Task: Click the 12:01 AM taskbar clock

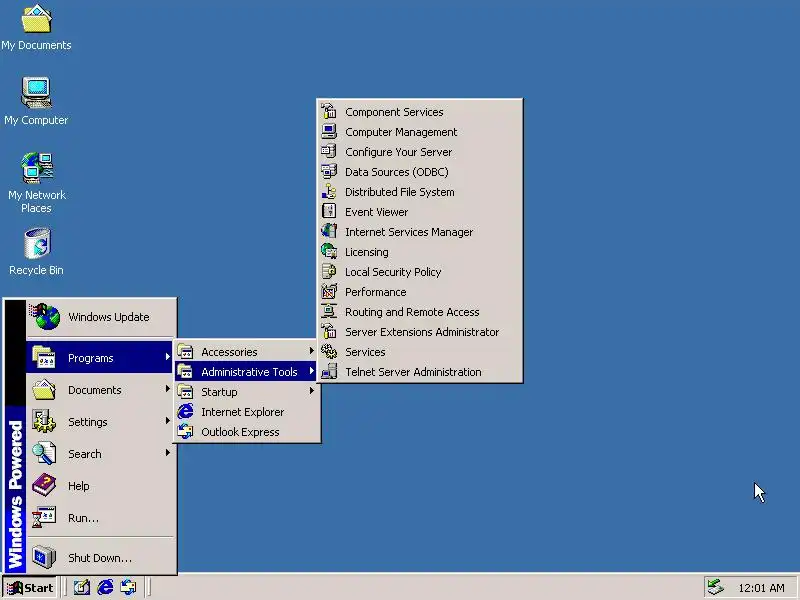Action: (x=761, y=588)
